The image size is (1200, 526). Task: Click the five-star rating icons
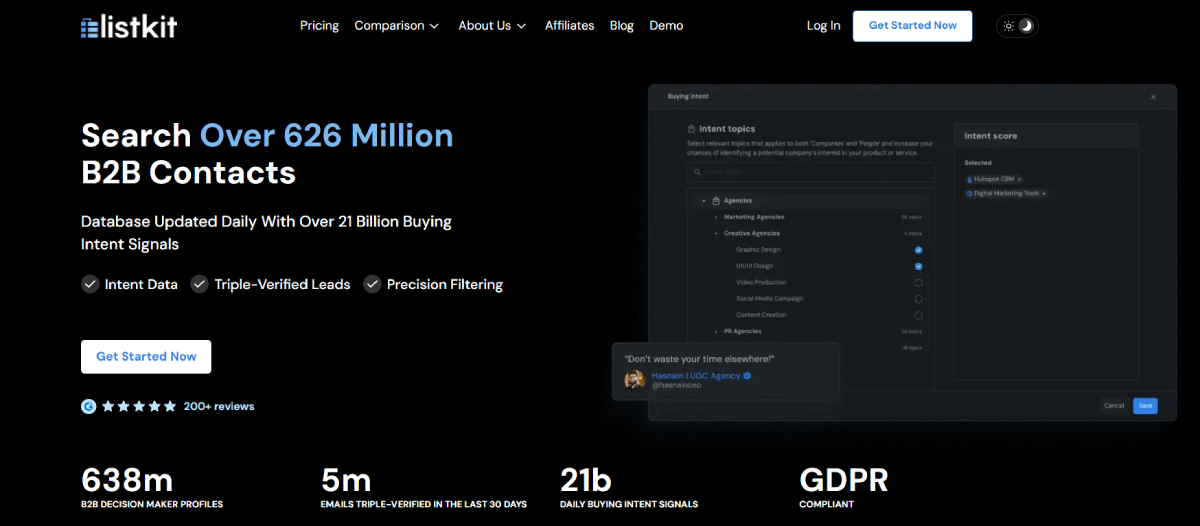point(139,406)
